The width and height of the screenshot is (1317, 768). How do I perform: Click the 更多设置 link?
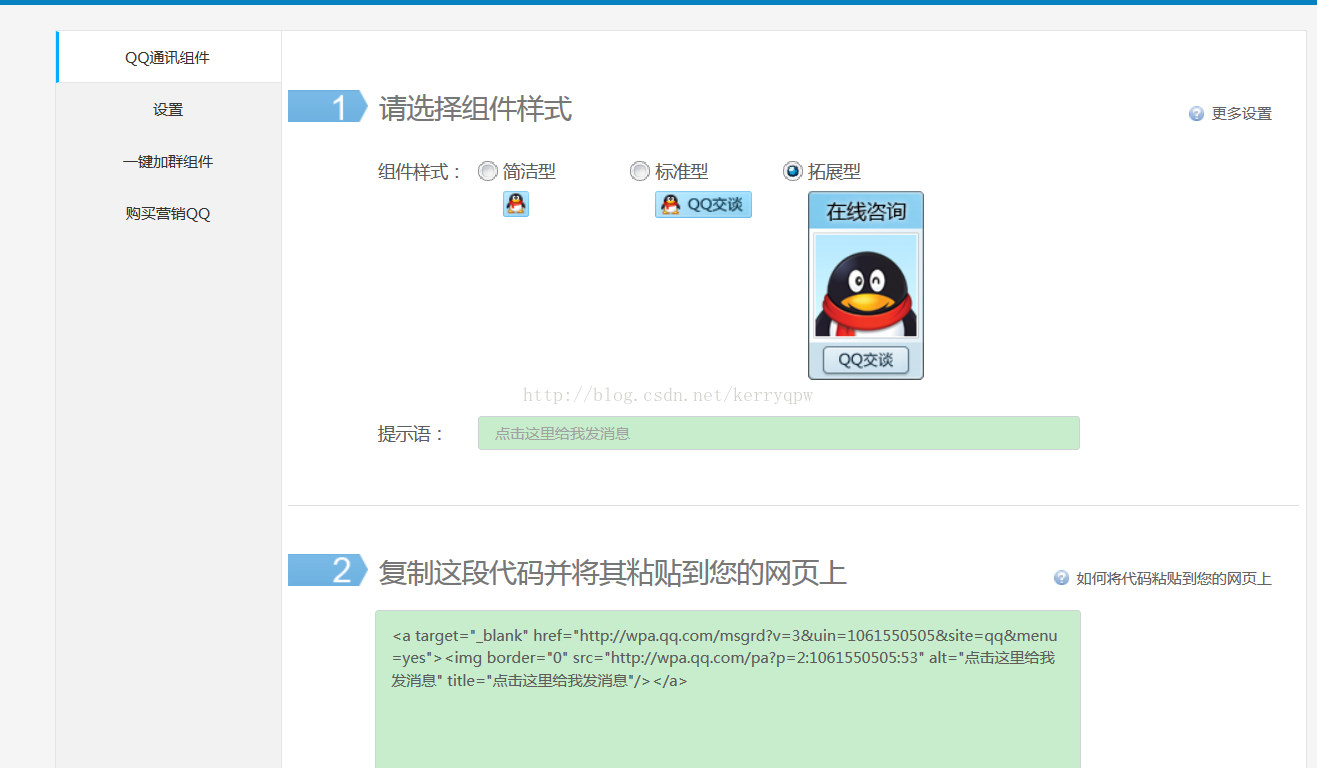click(x=1242, y=114)
